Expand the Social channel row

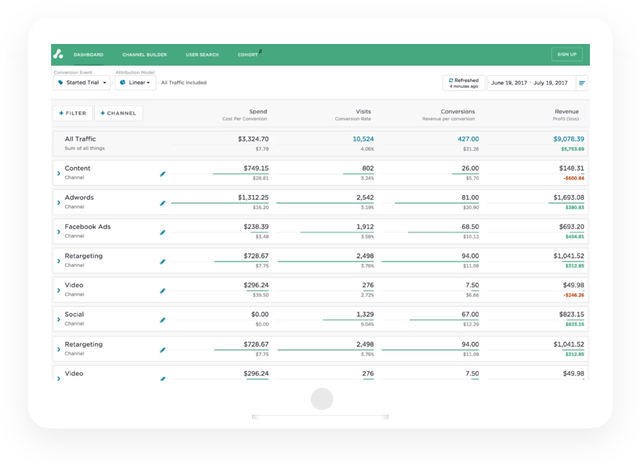(58, 320)
